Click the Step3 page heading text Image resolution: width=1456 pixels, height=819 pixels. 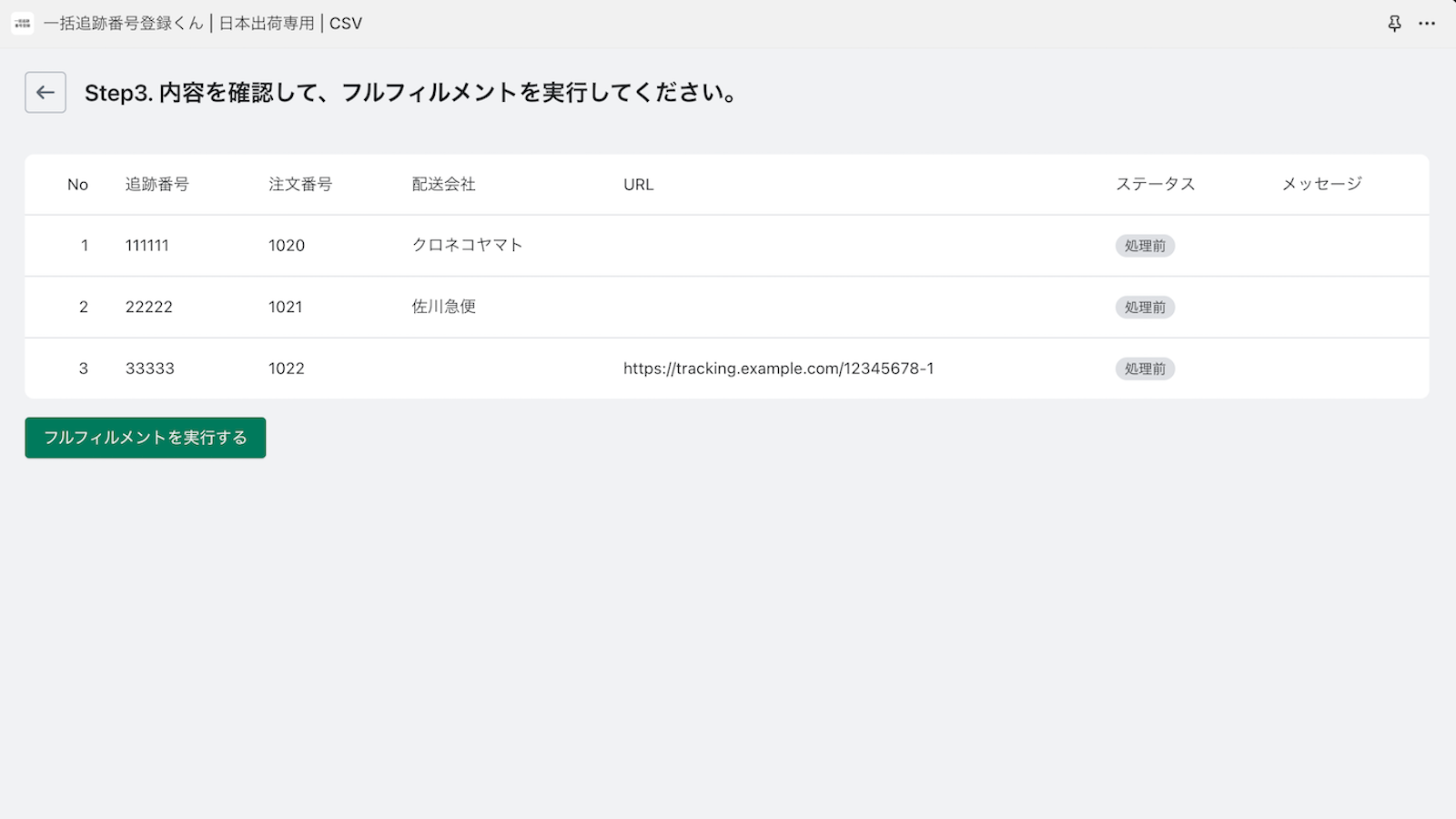pos(411,93)
